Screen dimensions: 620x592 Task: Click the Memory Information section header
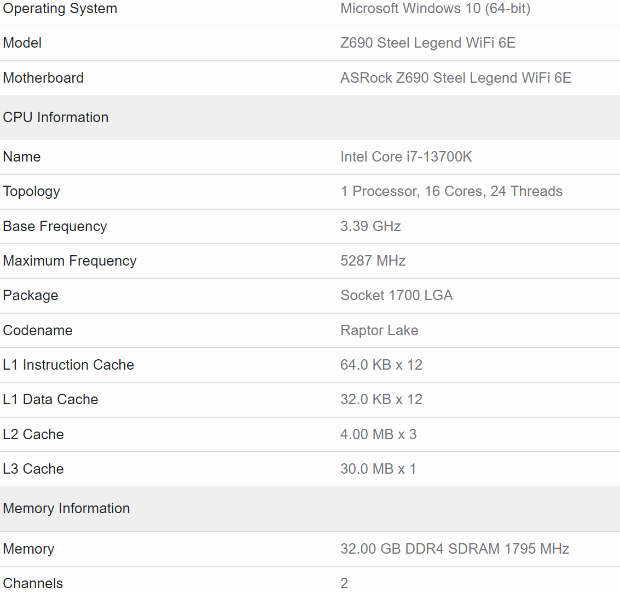click(x=67, y=508)
